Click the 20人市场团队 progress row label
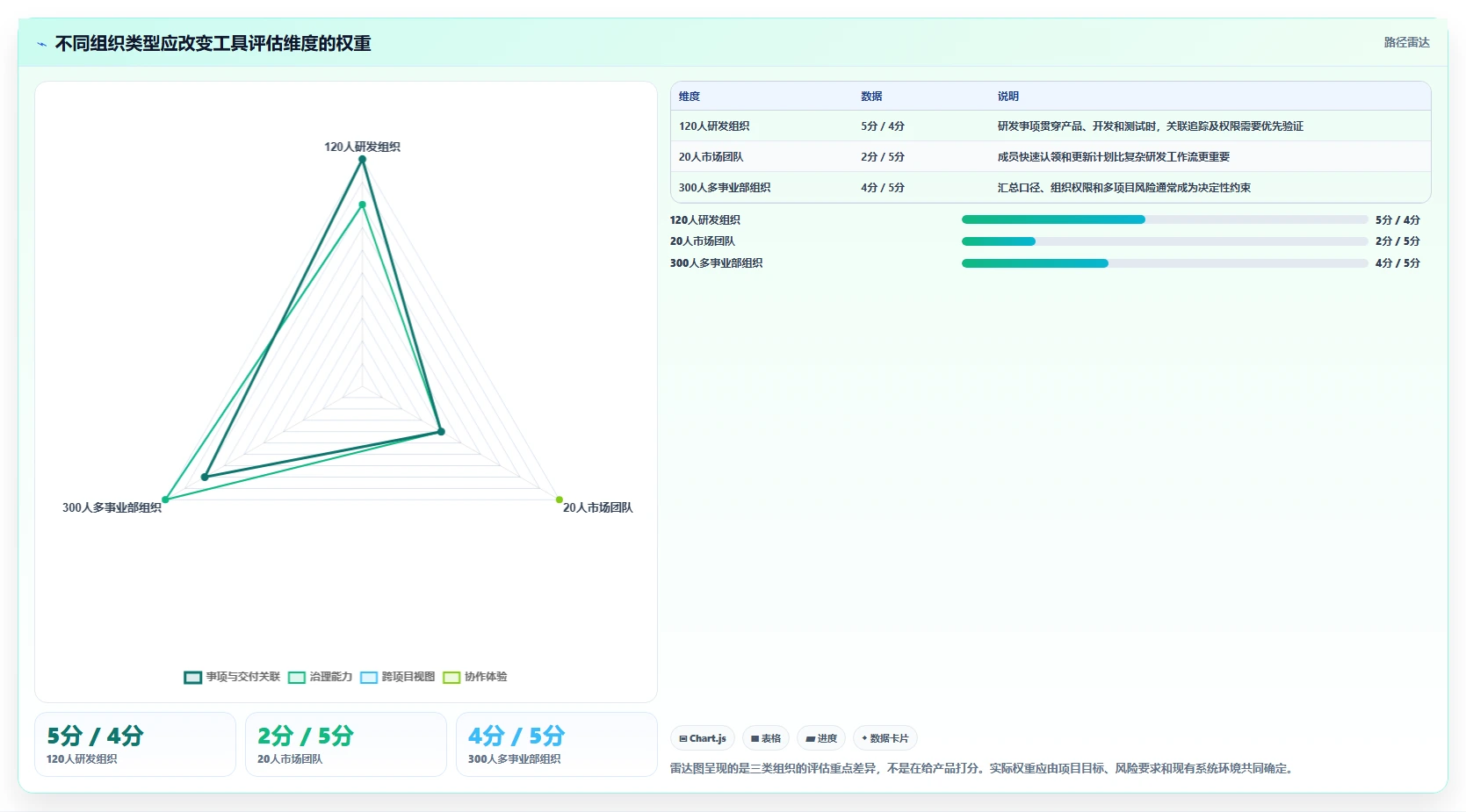1466x812 pixels. [x=703, y=241]
